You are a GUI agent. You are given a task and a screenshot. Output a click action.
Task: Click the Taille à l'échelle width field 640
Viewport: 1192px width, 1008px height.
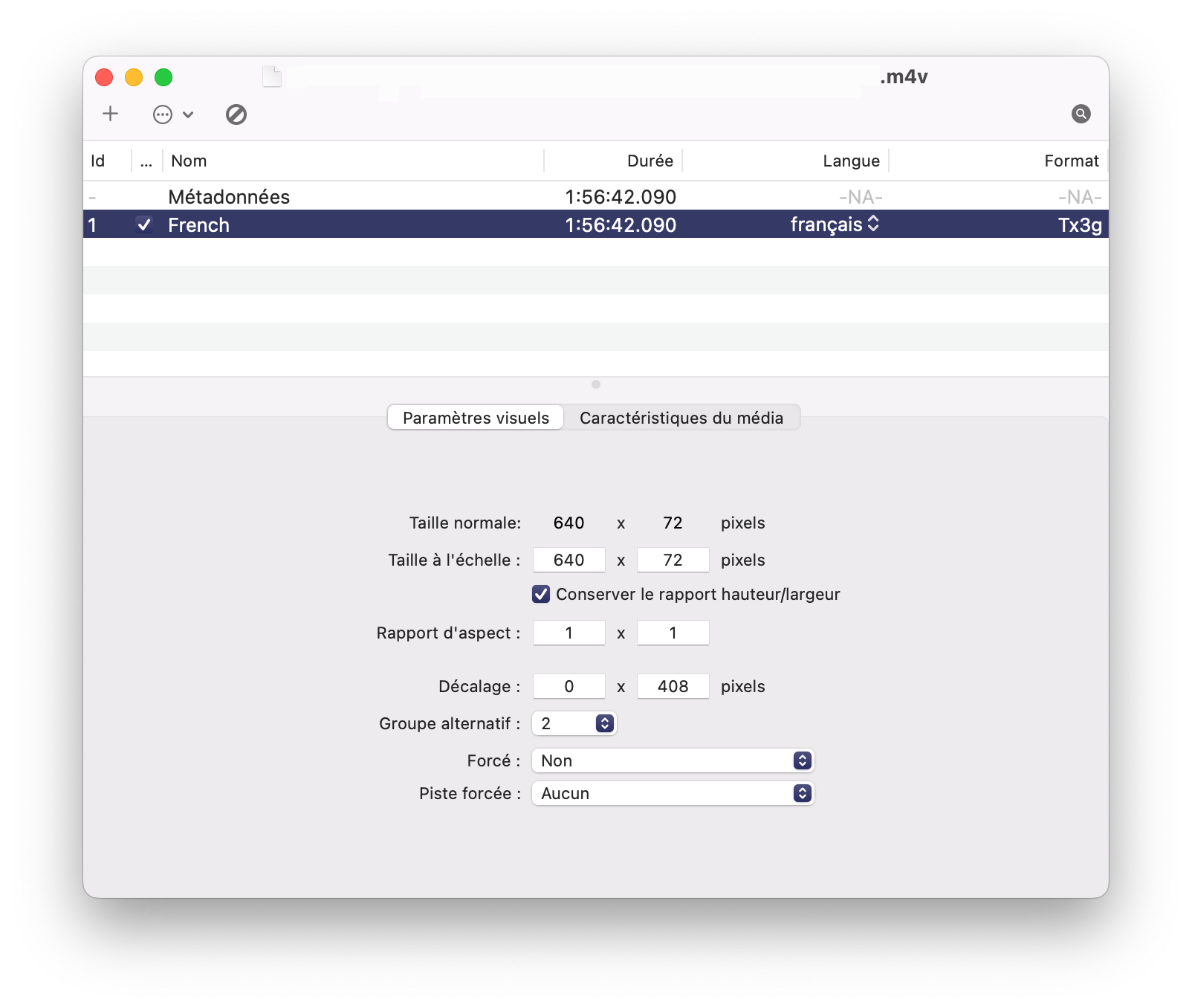pyautogui.click(x=569, y=560)
